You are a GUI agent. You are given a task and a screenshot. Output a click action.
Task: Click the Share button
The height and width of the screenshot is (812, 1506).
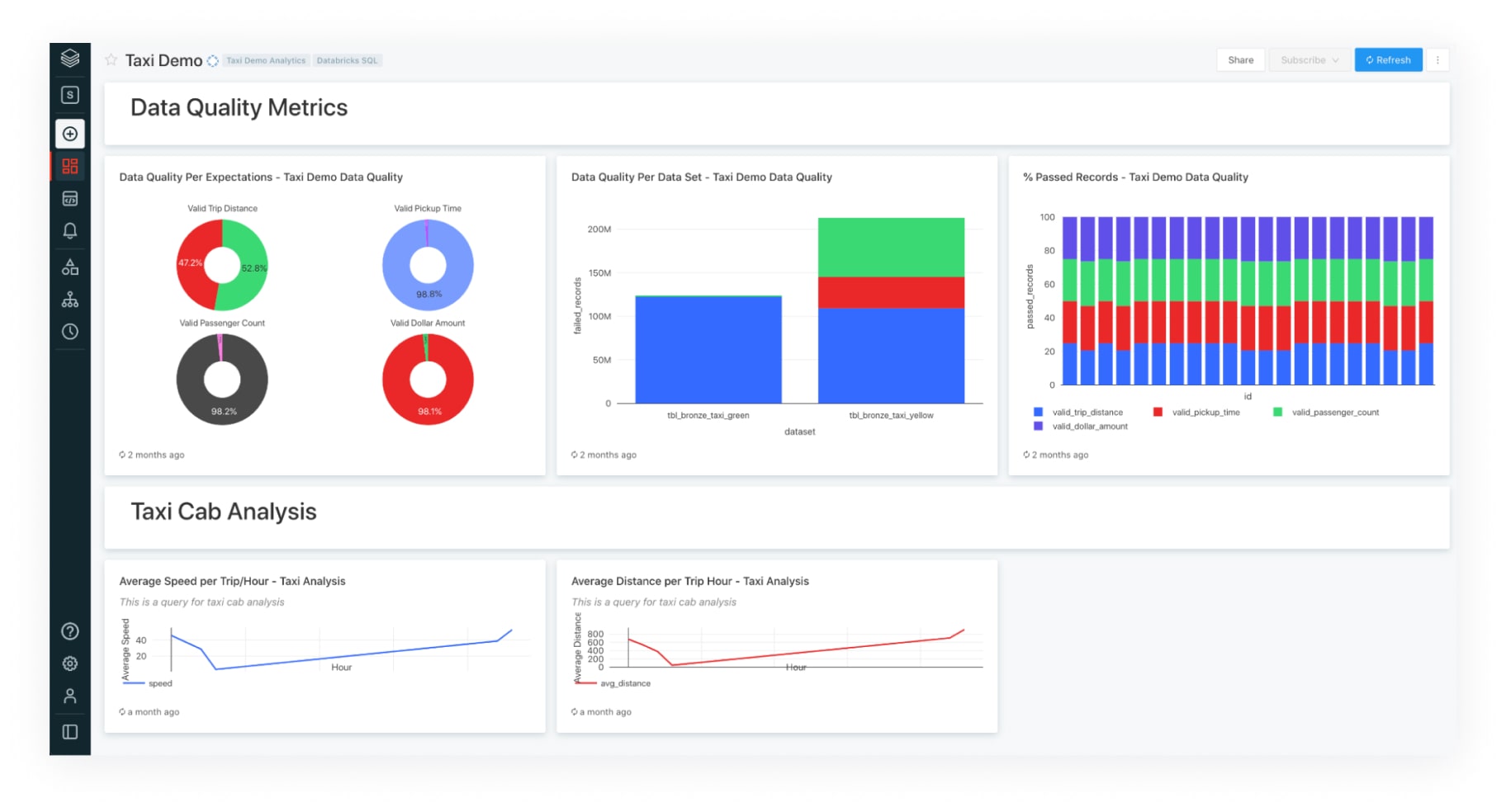coord(1240,59)
